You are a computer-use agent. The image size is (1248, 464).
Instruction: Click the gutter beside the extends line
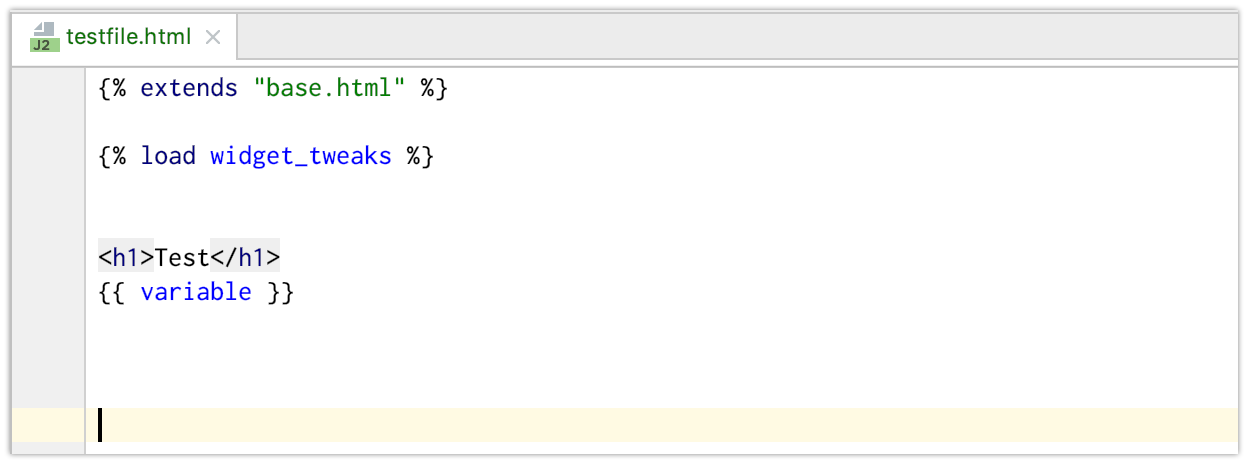48,88
